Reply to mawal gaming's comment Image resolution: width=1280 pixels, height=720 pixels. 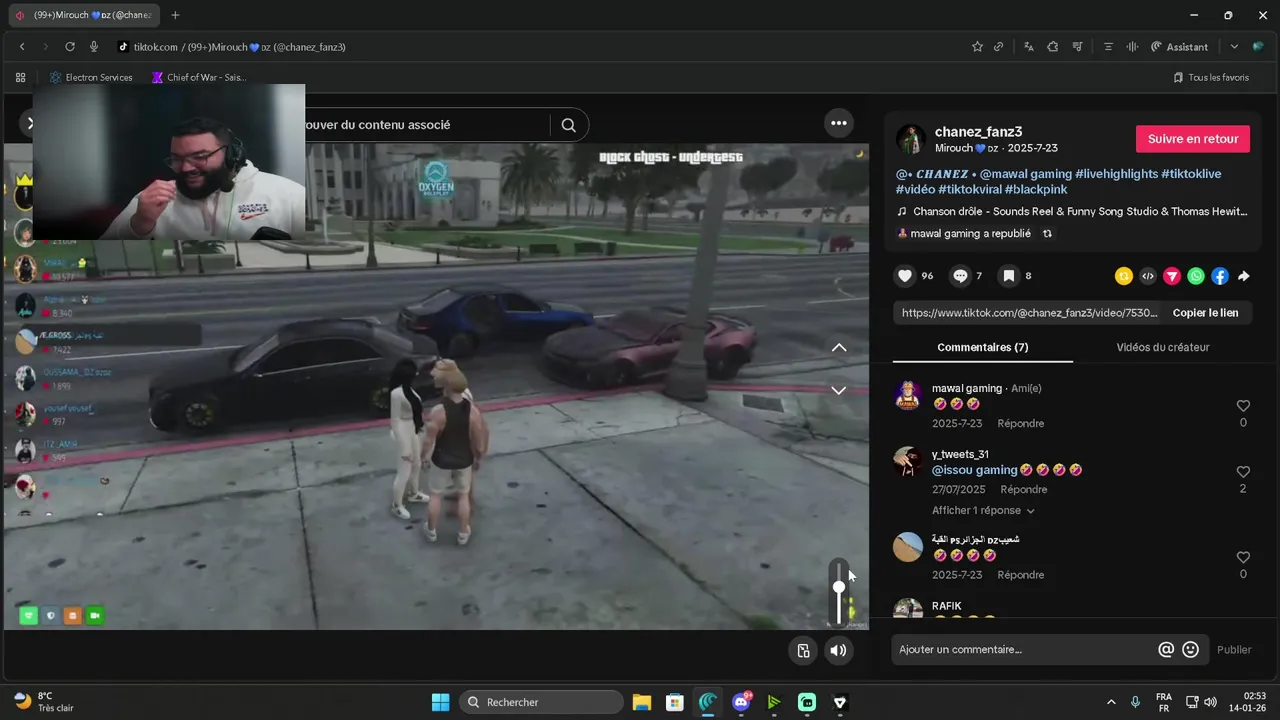[x=1020, y=424]
